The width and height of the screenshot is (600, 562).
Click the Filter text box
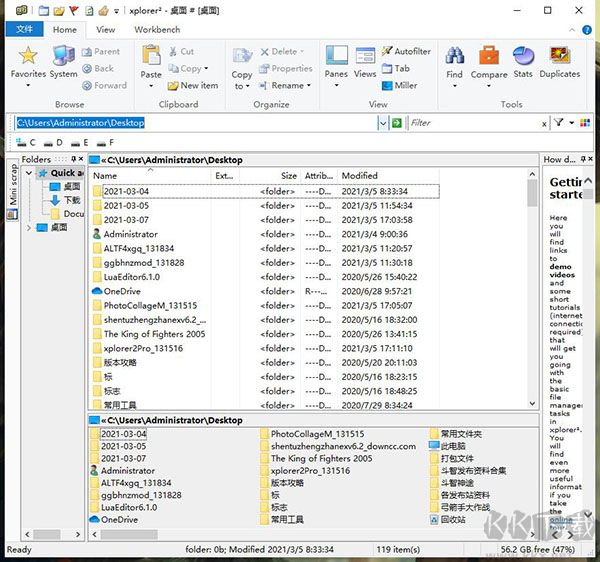[474, 123]
